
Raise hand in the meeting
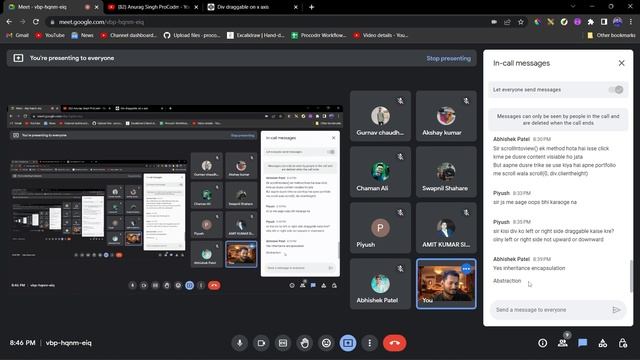coord(304,343)
